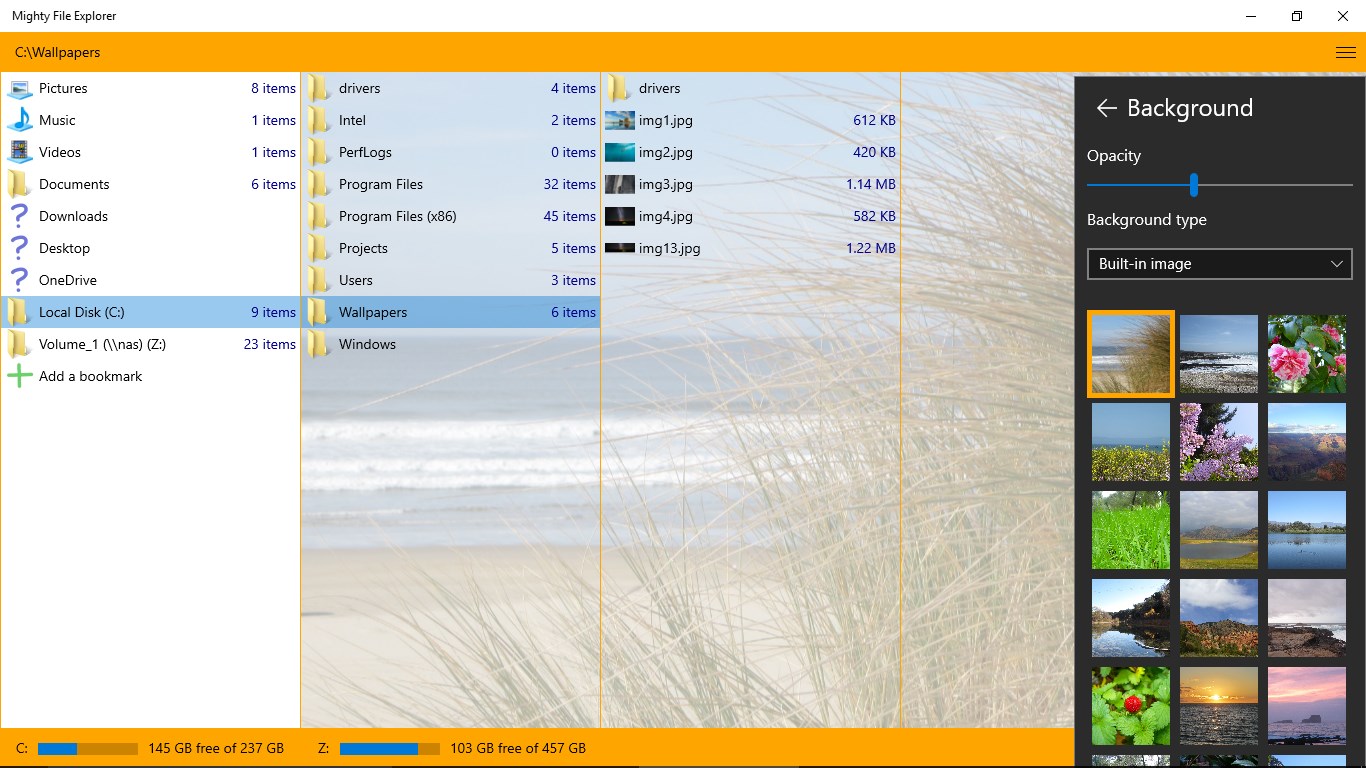This screenshot has width=1366, height=768.
Task: Click the img3.jpg thumbnail icon
Action: (x=620, y=184)
